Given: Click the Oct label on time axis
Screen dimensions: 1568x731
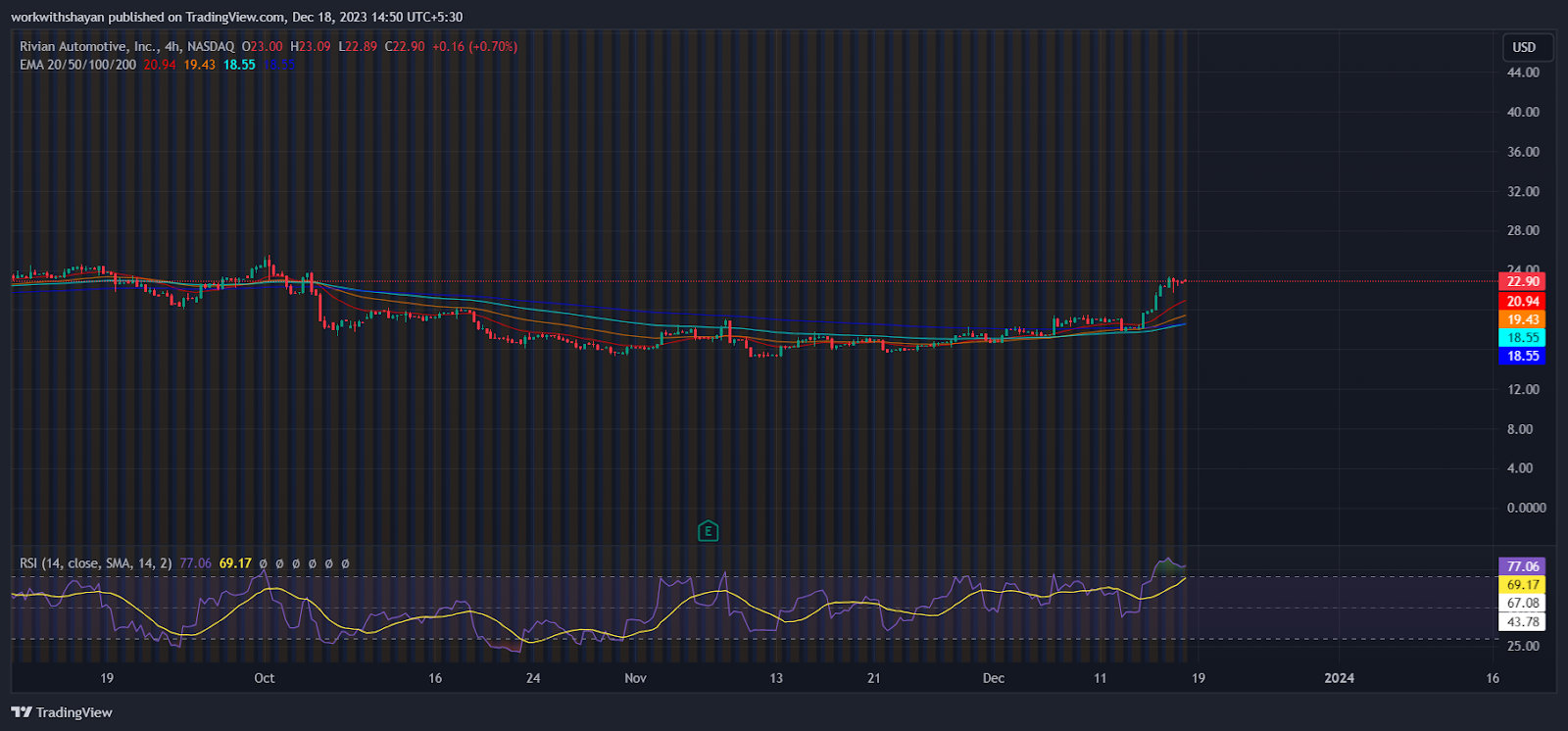Looking at the screenshot, I should pyautogui.click(x=265, y=678).
